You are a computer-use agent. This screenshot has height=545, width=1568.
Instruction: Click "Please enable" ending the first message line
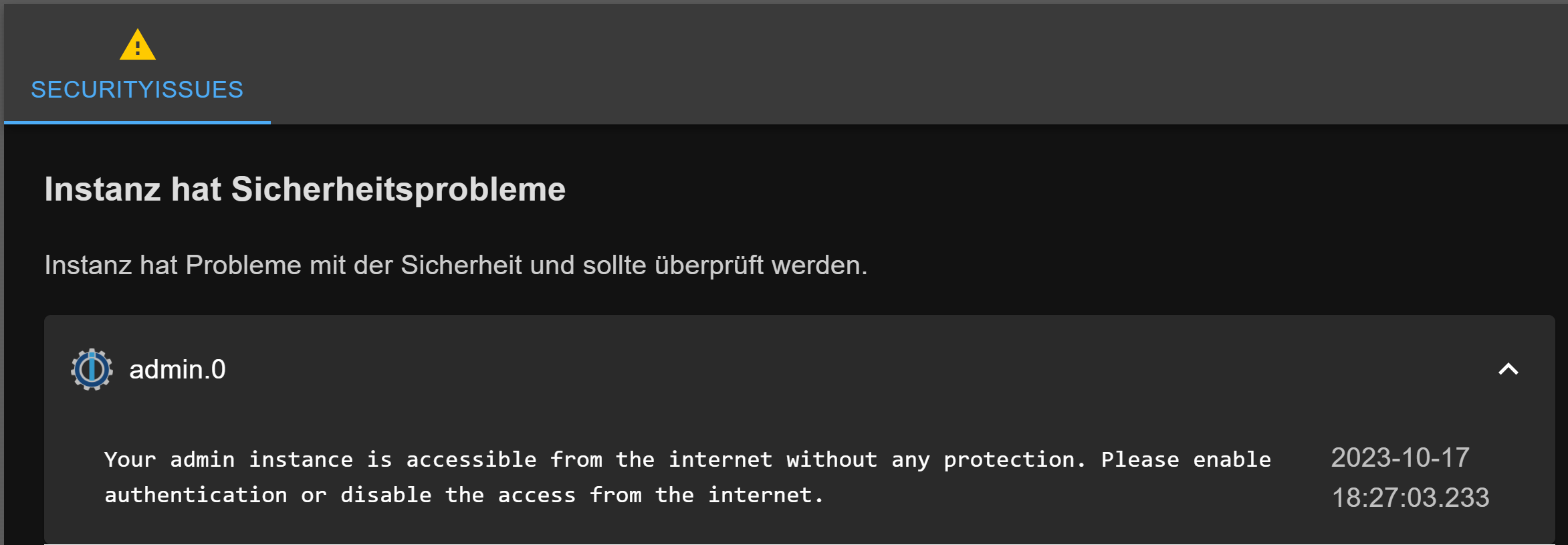[1186, 459]
